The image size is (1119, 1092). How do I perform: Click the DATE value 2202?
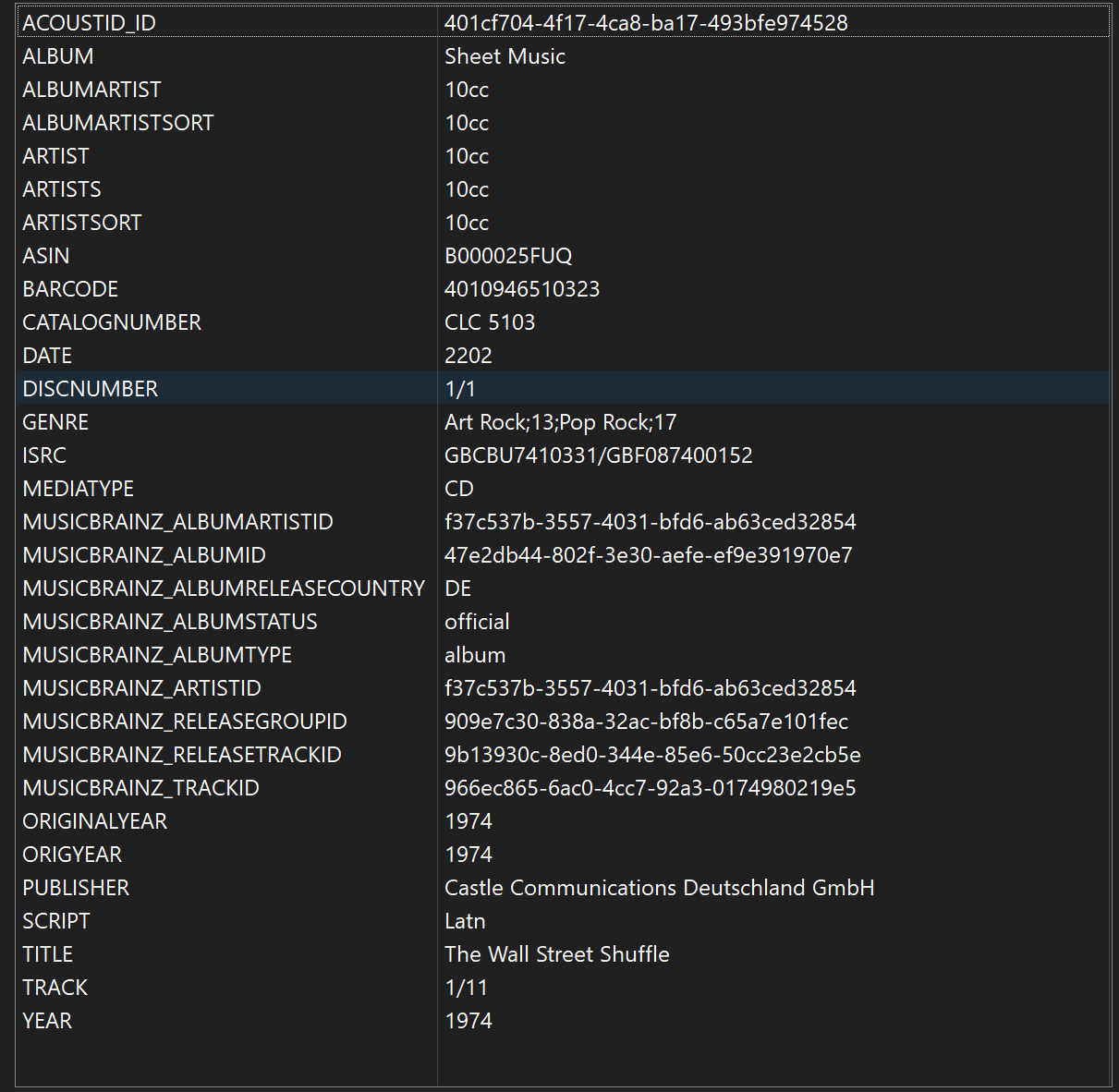pos(468,356)
